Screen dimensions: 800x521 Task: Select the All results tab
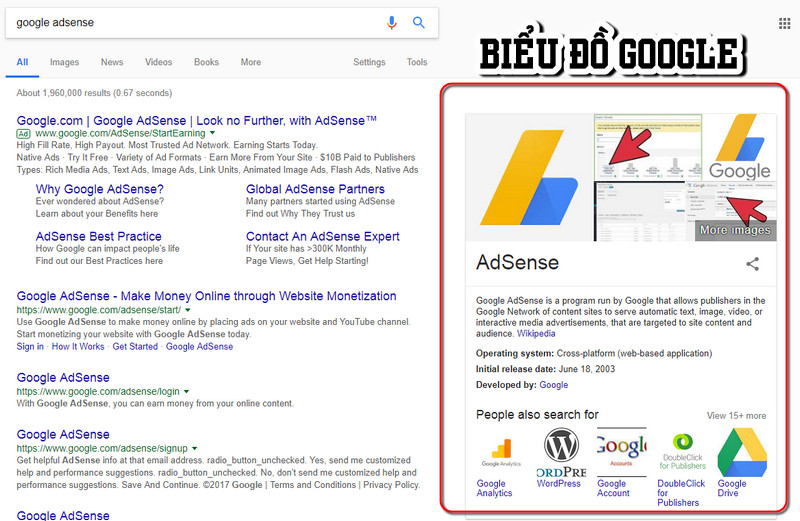click(x=22, y=62)
